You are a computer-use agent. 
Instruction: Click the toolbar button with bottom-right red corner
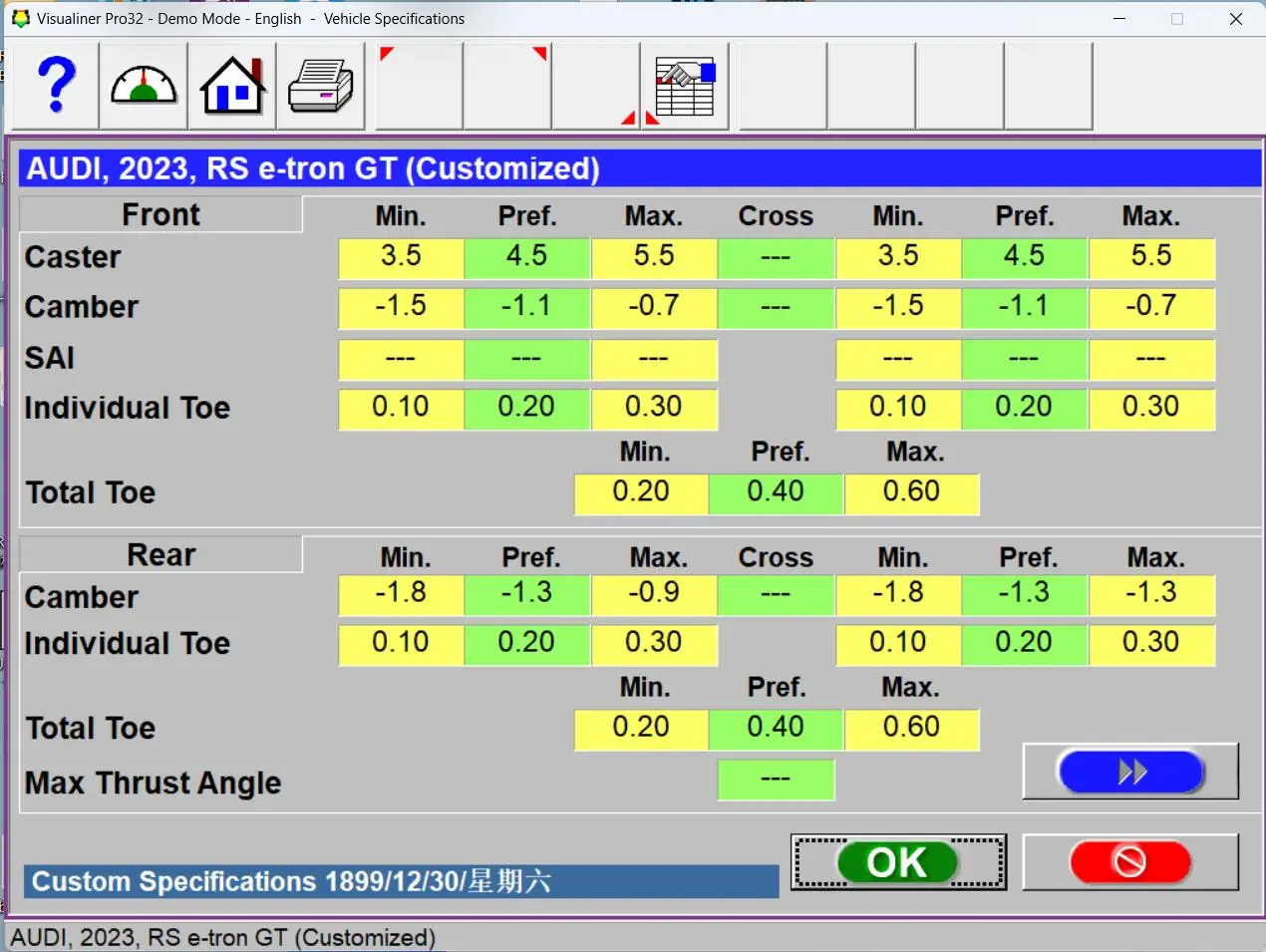point(596,86)
